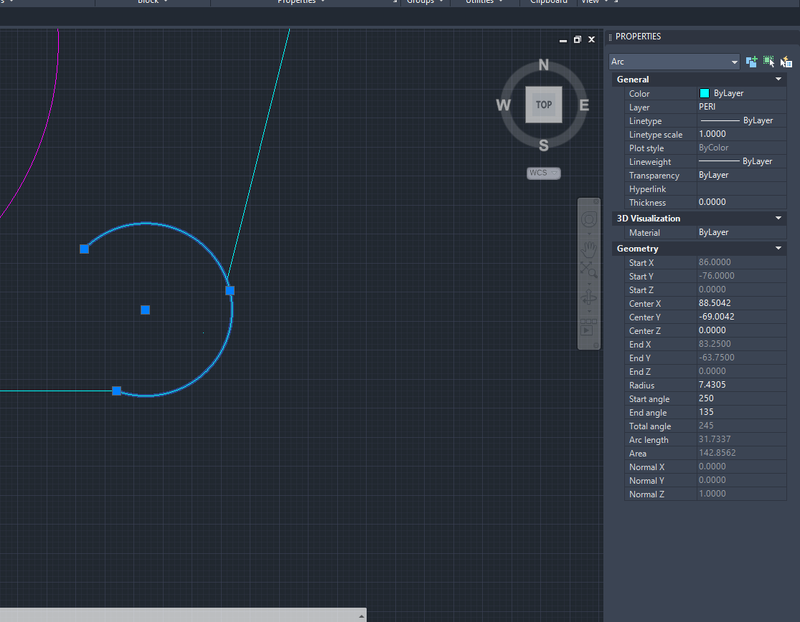
Task: Click the Quick Select icon in Properties
Action: pyautogui.click(x=787, y=62)
